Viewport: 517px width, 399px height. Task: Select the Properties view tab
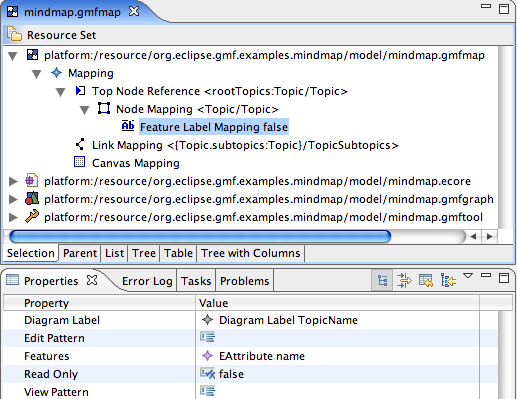click(x=51, y=281)
